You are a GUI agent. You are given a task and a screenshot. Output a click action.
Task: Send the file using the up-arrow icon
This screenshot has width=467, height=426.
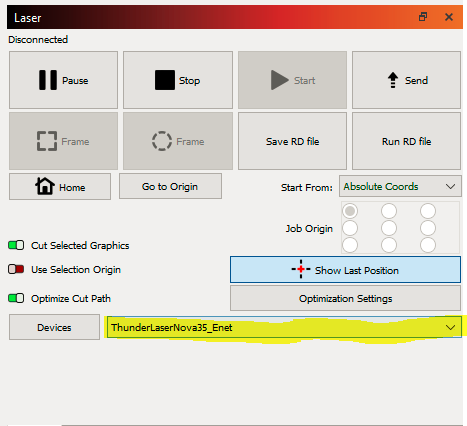tap(406, 80)
